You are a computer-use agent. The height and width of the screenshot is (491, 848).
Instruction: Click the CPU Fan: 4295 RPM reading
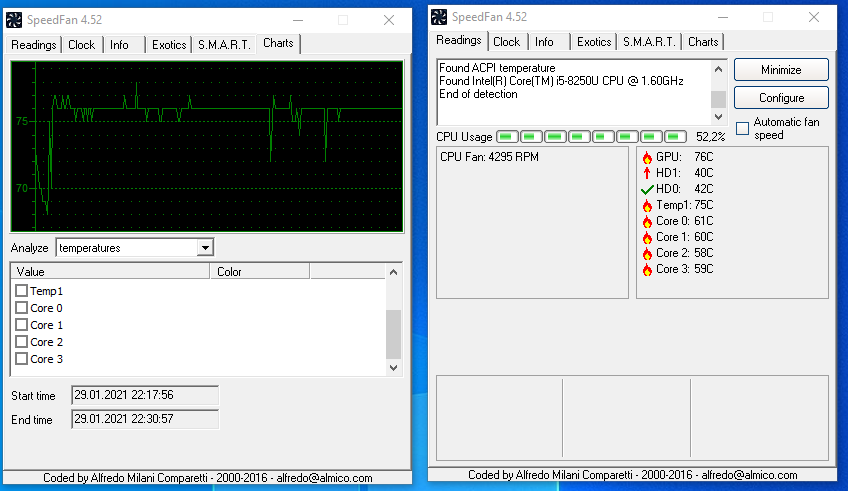[x=489, y=157]
